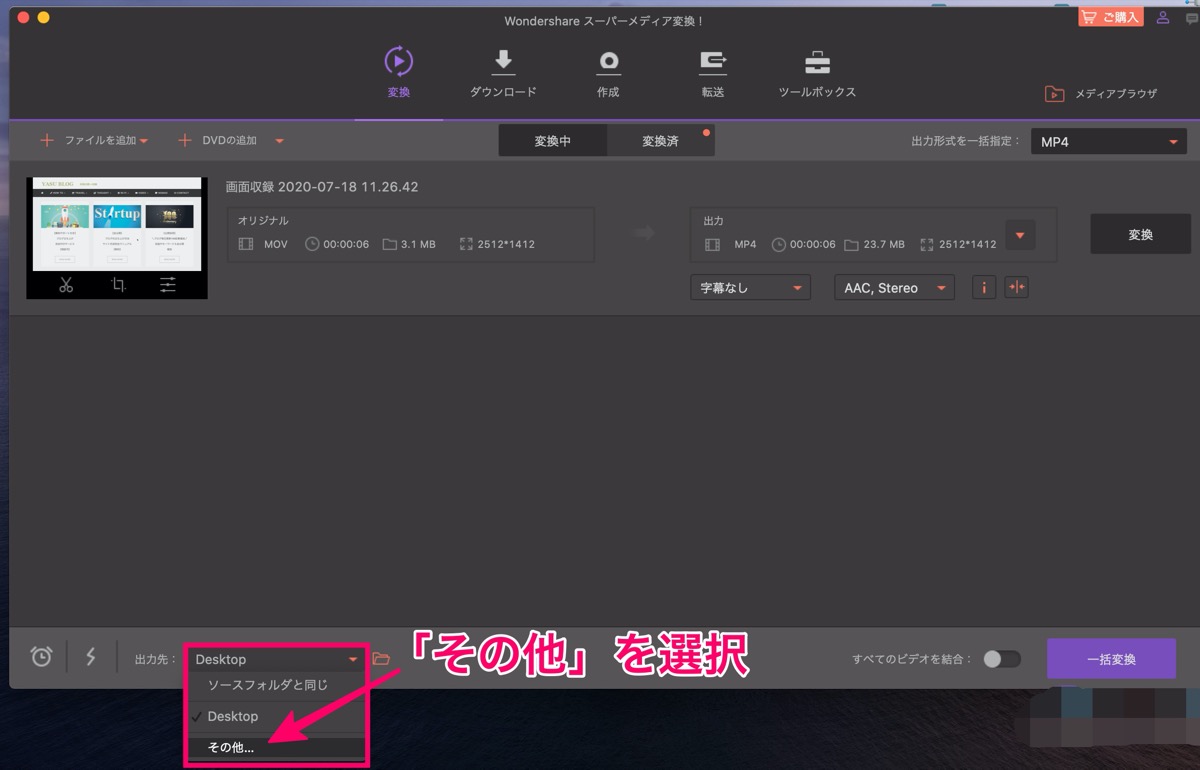Open the AAC, Stereo audio dropdown
The width and height of the screenshot is (1200, 770).
click(x=894, y=288)
